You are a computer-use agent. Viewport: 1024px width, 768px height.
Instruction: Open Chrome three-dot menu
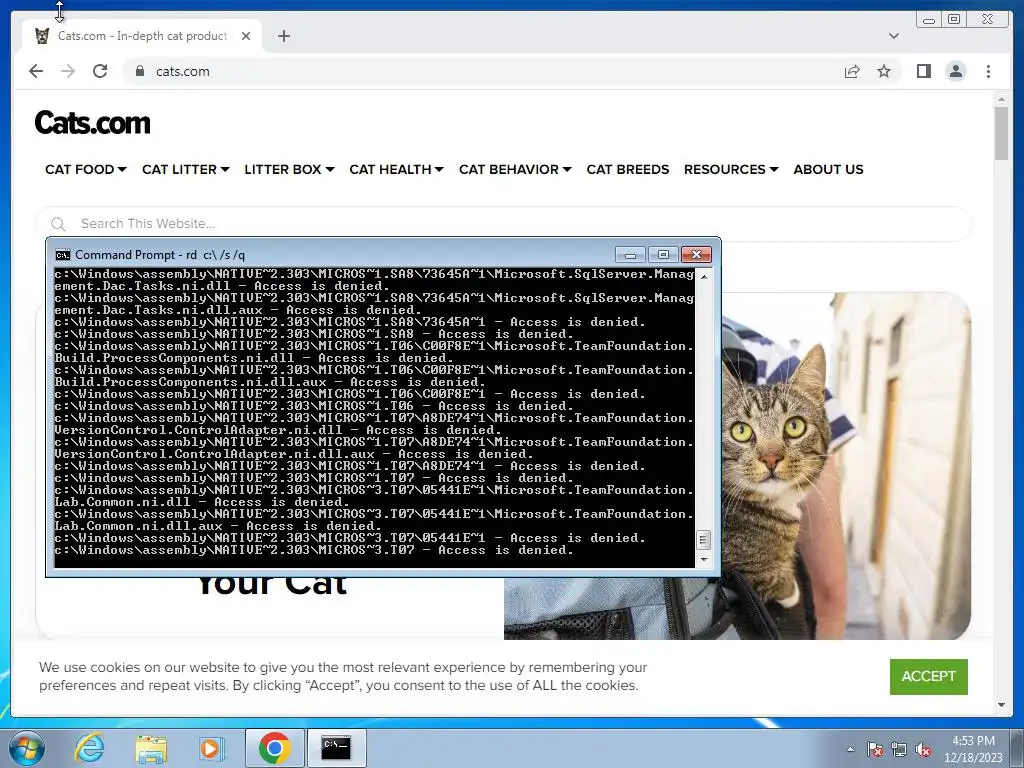[x=988, y=71]
